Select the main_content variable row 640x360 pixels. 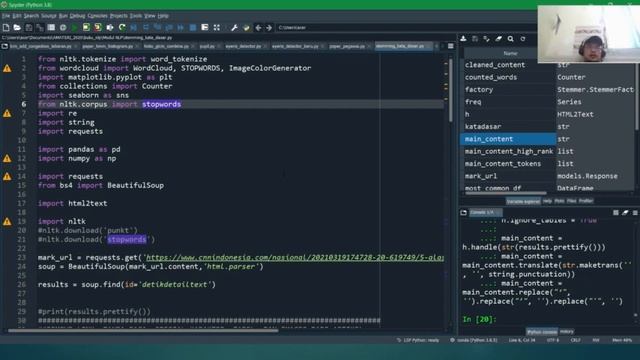(x=547, y=139)
